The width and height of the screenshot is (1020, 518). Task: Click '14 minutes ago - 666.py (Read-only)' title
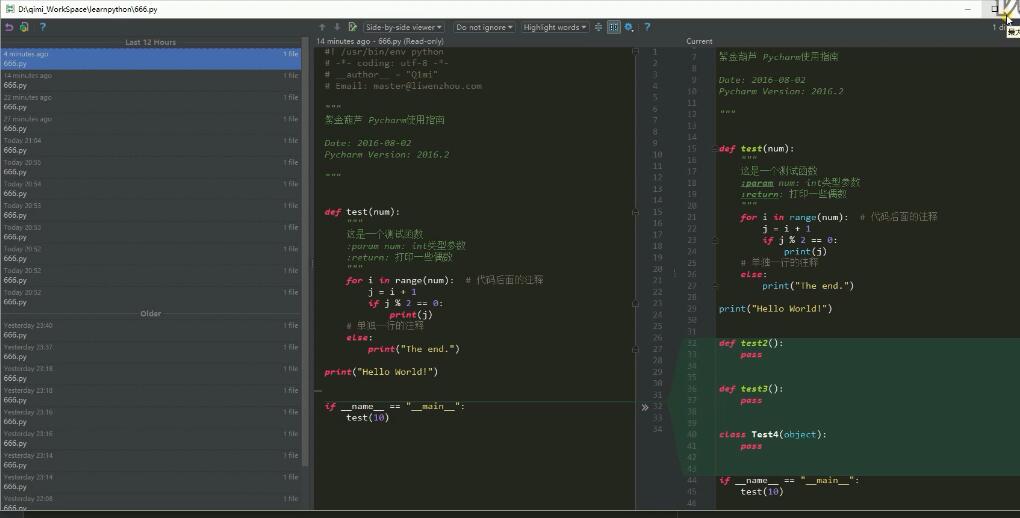coord(380,41)
